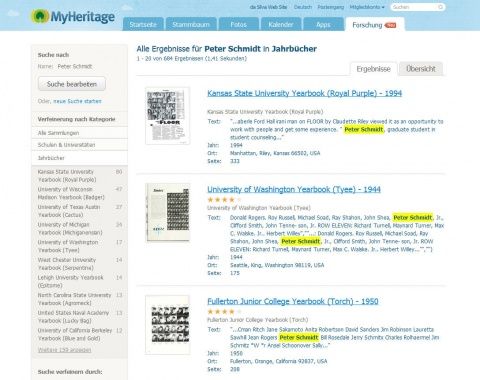Click the star rating under Washington Yearbook title
480x380 pixels.
pos(224,200)
